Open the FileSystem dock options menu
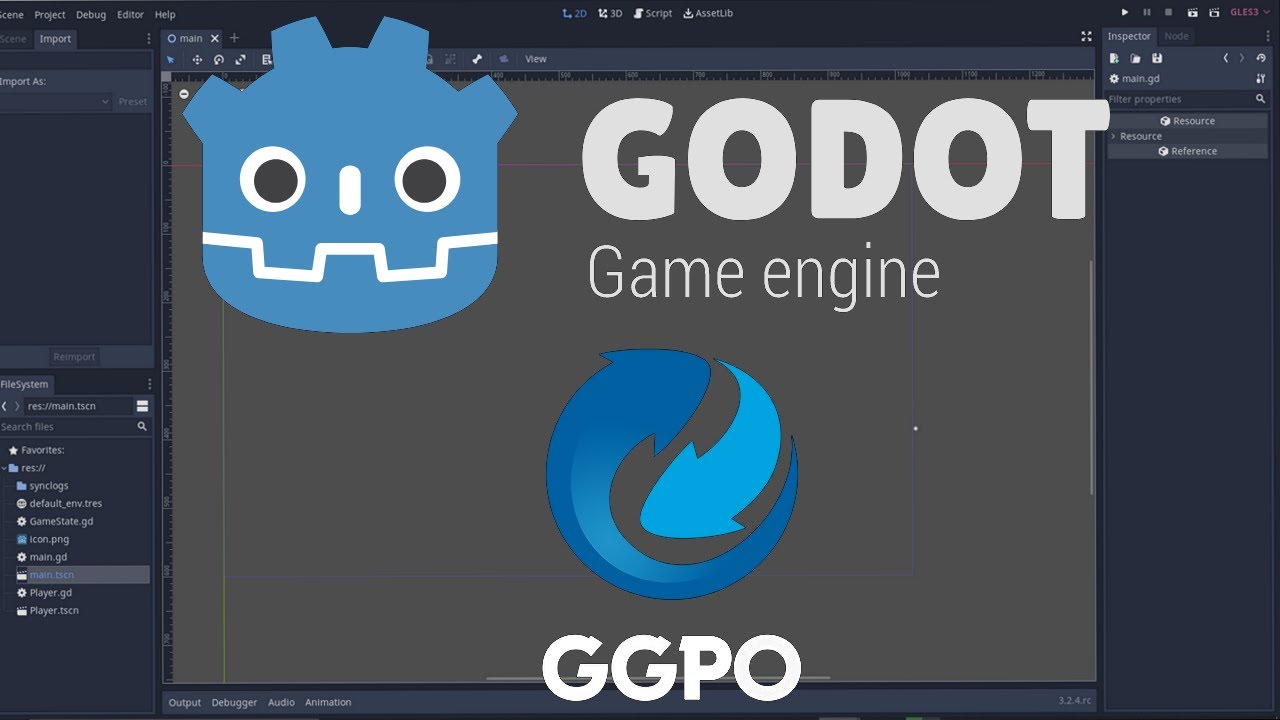Image resolution: width=1280 pixels, height=720 pixels. pos(149,384)
